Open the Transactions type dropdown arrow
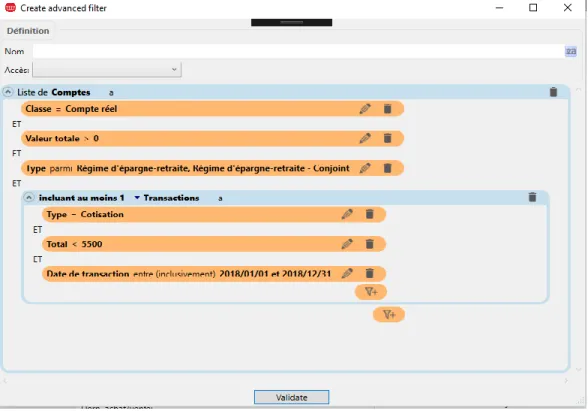This screenshot has height=411, width=588. [x=137, y=198]
